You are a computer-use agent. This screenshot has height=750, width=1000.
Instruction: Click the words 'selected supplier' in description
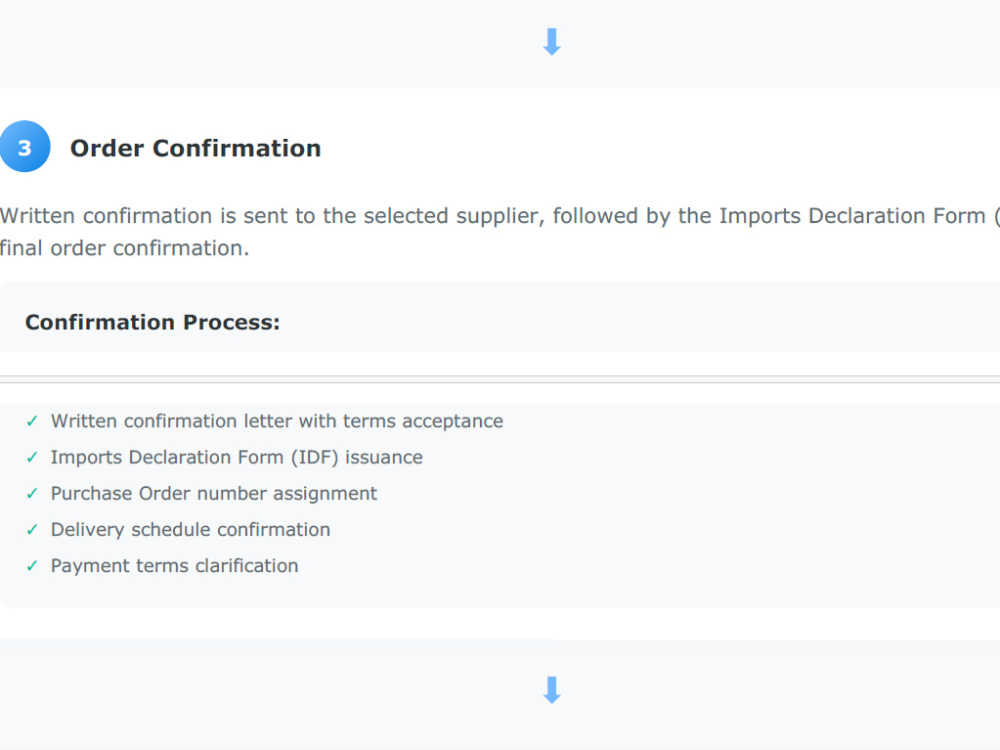[453, 216]
